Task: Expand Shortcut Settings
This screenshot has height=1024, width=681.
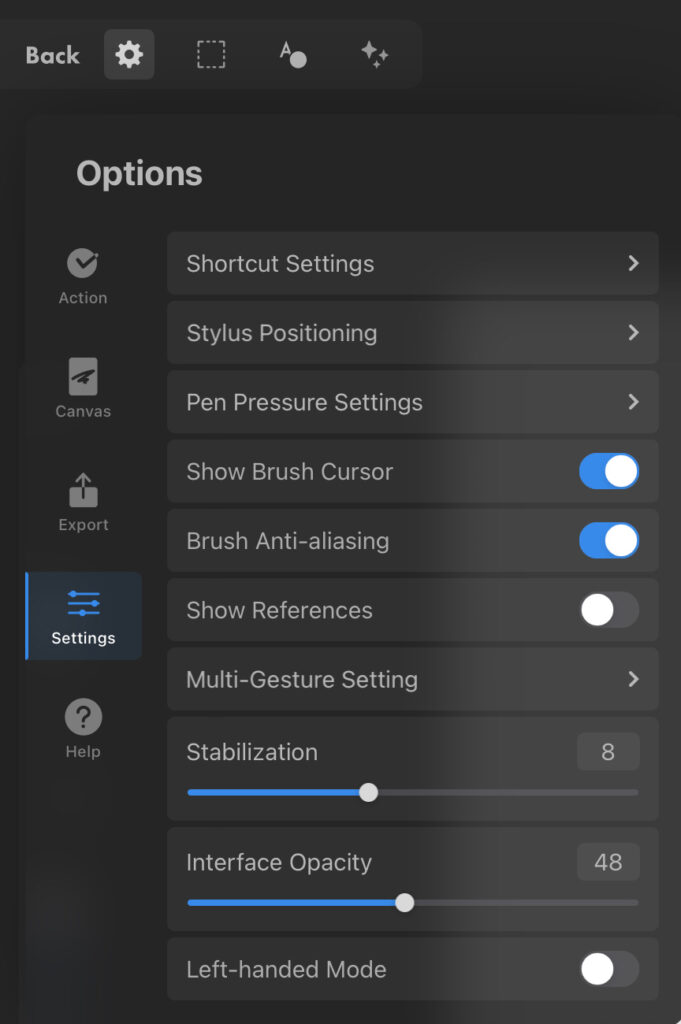Action: point(412,264)
